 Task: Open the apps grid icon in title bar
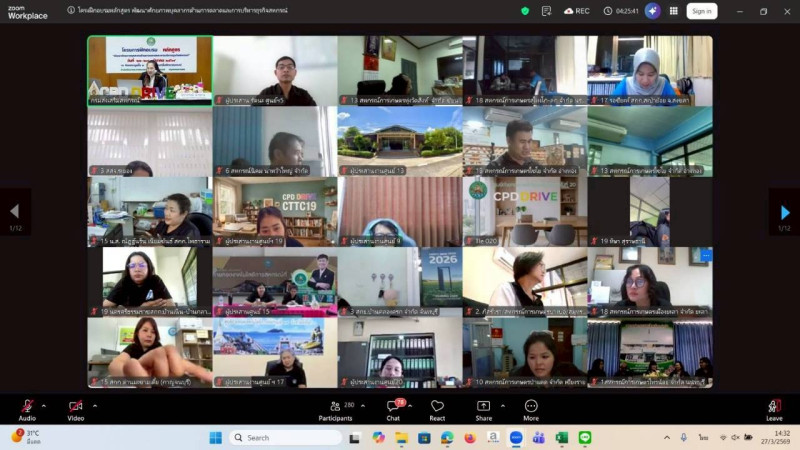point(674,11)
